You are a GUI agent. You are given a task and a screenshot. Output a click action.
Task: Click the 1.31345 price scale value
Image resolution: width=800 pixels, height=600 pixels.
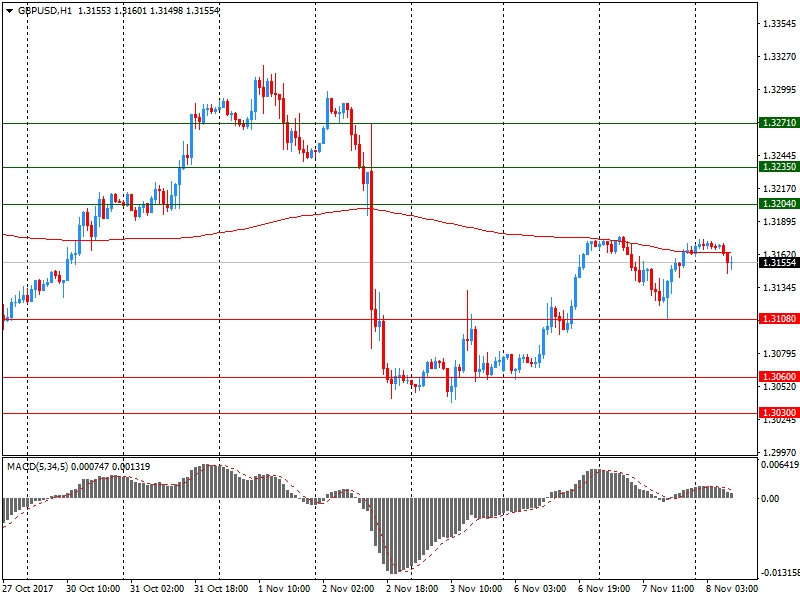pyautogui.click(x=779, y=288)
